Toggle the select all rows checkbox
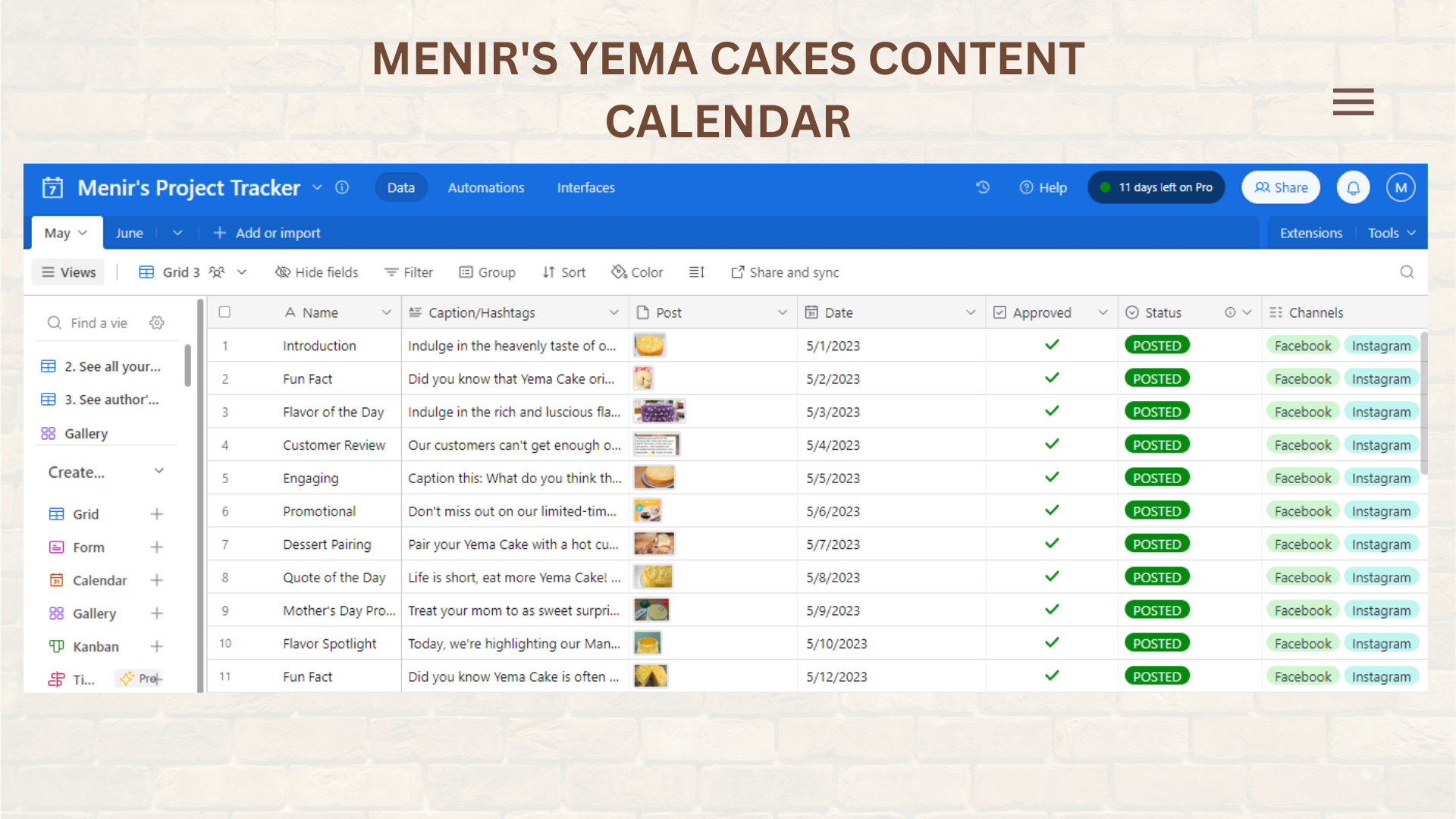Viewport: 1456px width, 819px height. (224, 312)
